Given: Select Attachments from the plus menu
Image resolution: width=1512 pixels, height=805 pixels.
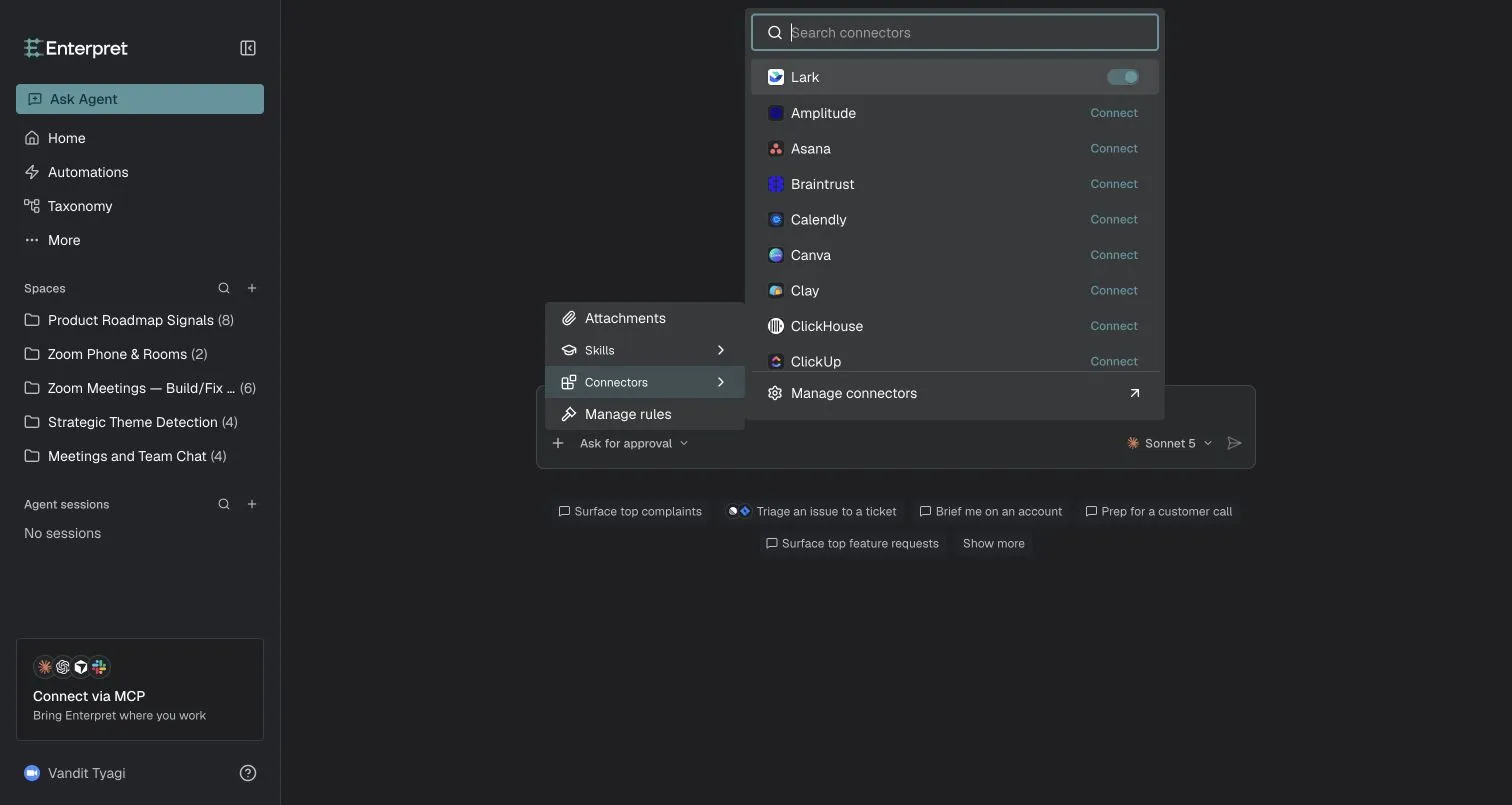Looking at the screenshot, I should (645, 318).
